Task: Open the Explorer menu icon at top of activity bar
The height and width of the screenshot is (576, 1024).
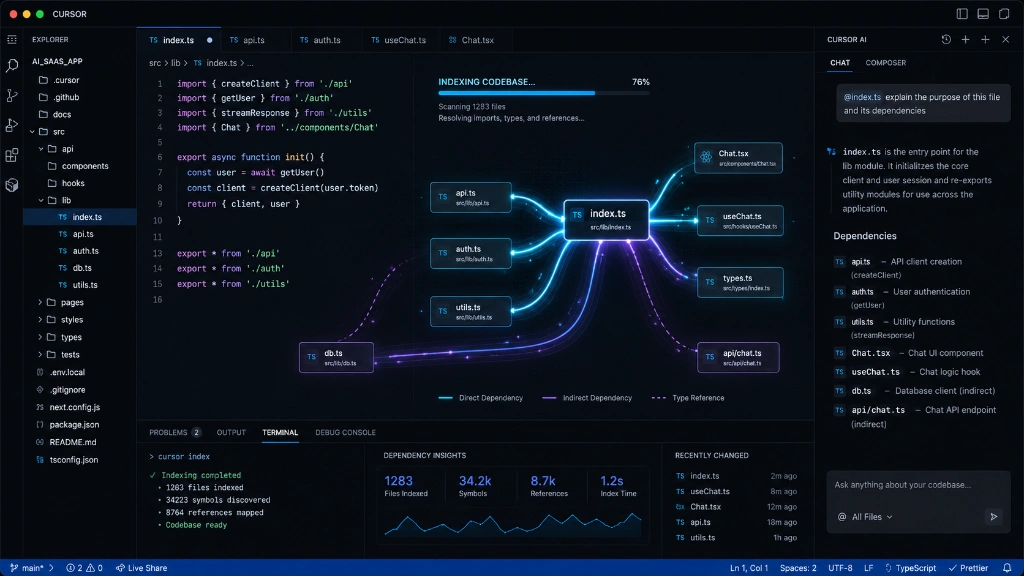Action: tap(12, 40)
